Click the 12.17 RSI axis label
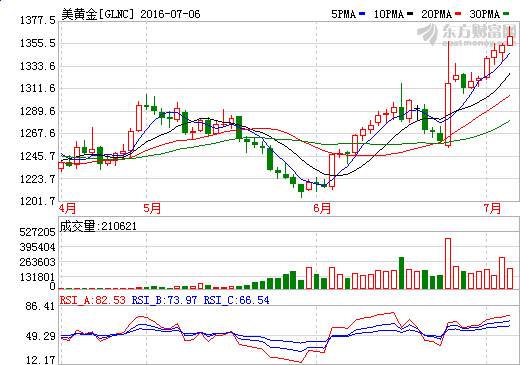Viewport: 520px width, 365px height. pyautogui.click(x=40, y=360)
